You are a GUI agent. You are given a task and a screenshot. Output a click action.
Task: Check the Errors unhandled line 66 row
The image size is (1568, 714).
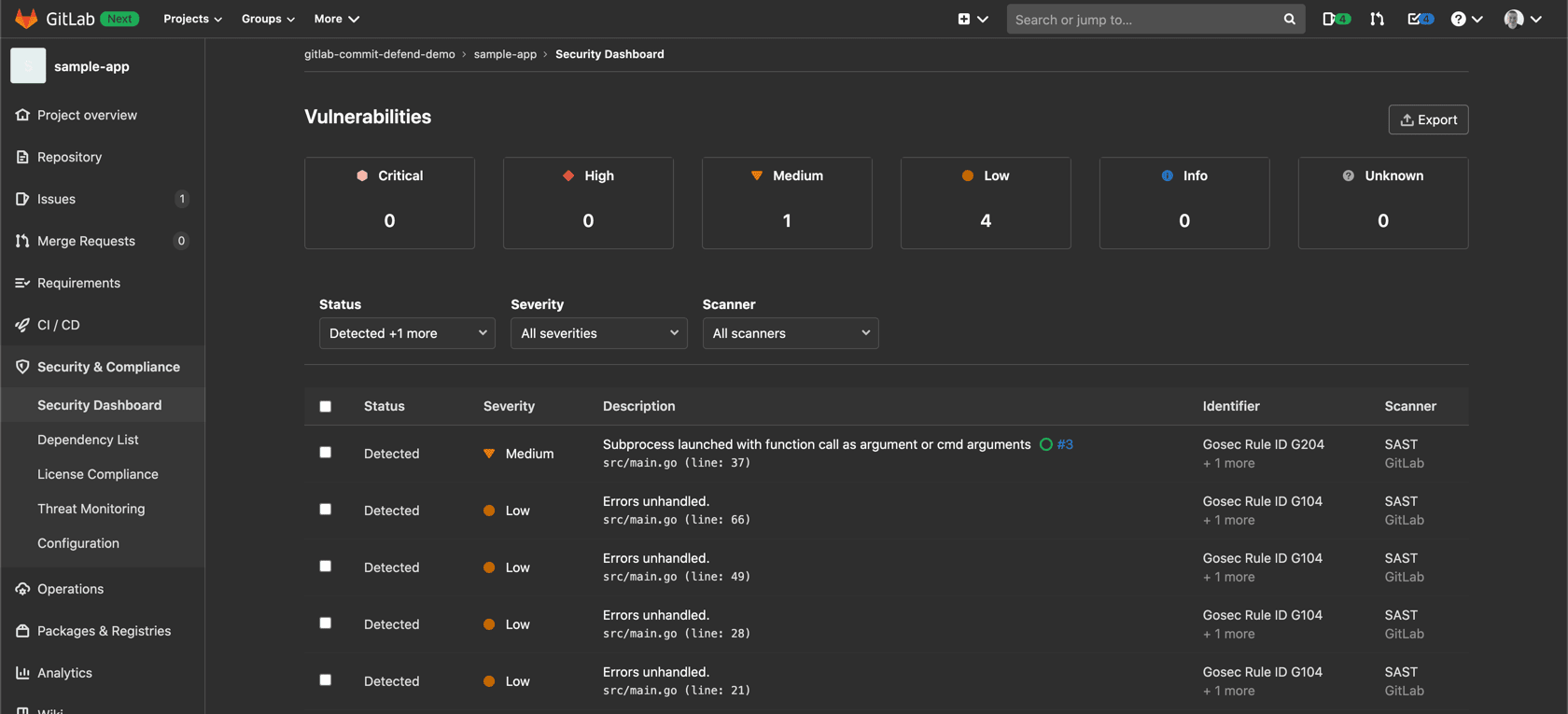tap(326, 509)
